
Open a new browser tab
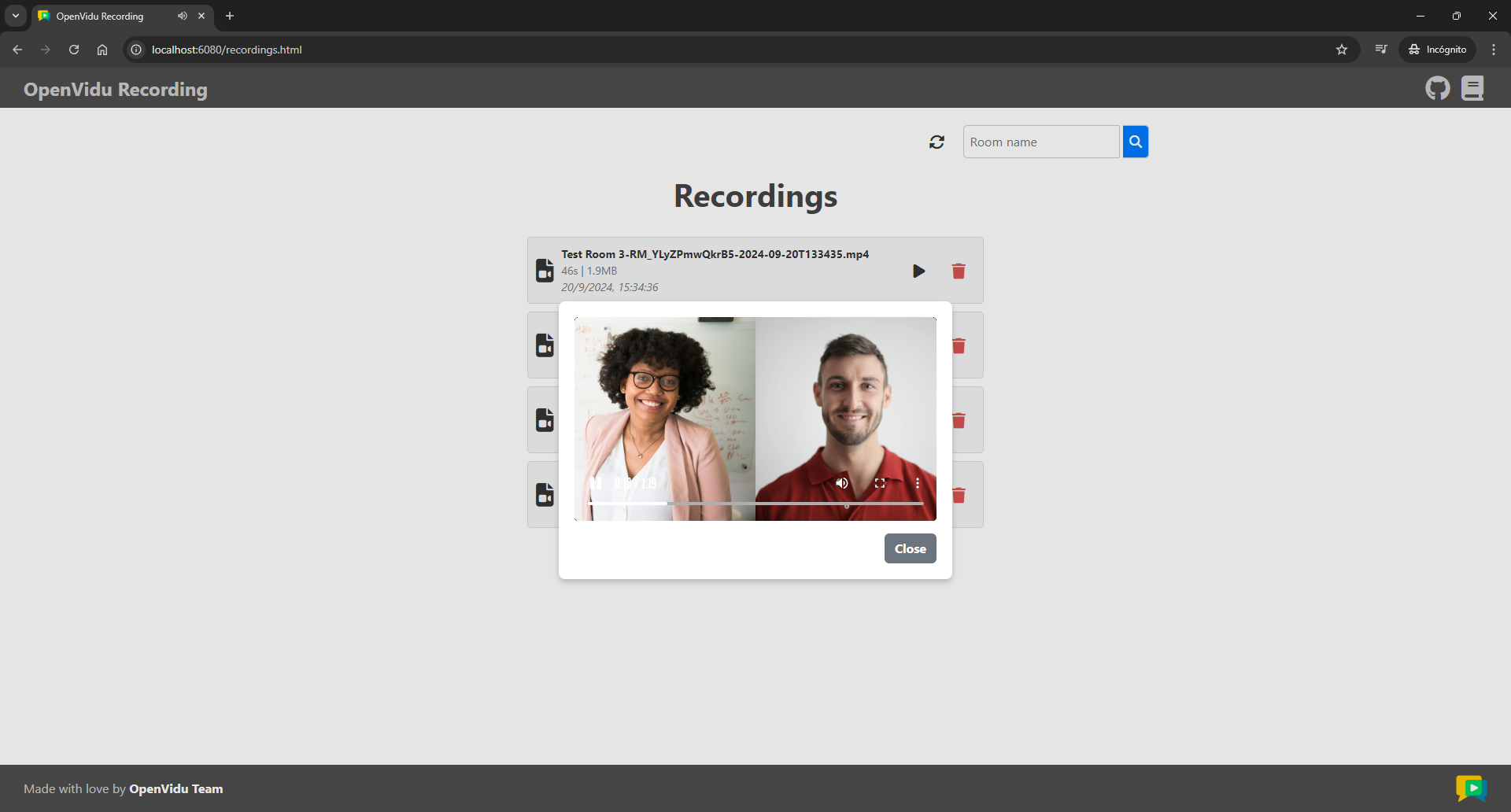click(x=230, y=16)
